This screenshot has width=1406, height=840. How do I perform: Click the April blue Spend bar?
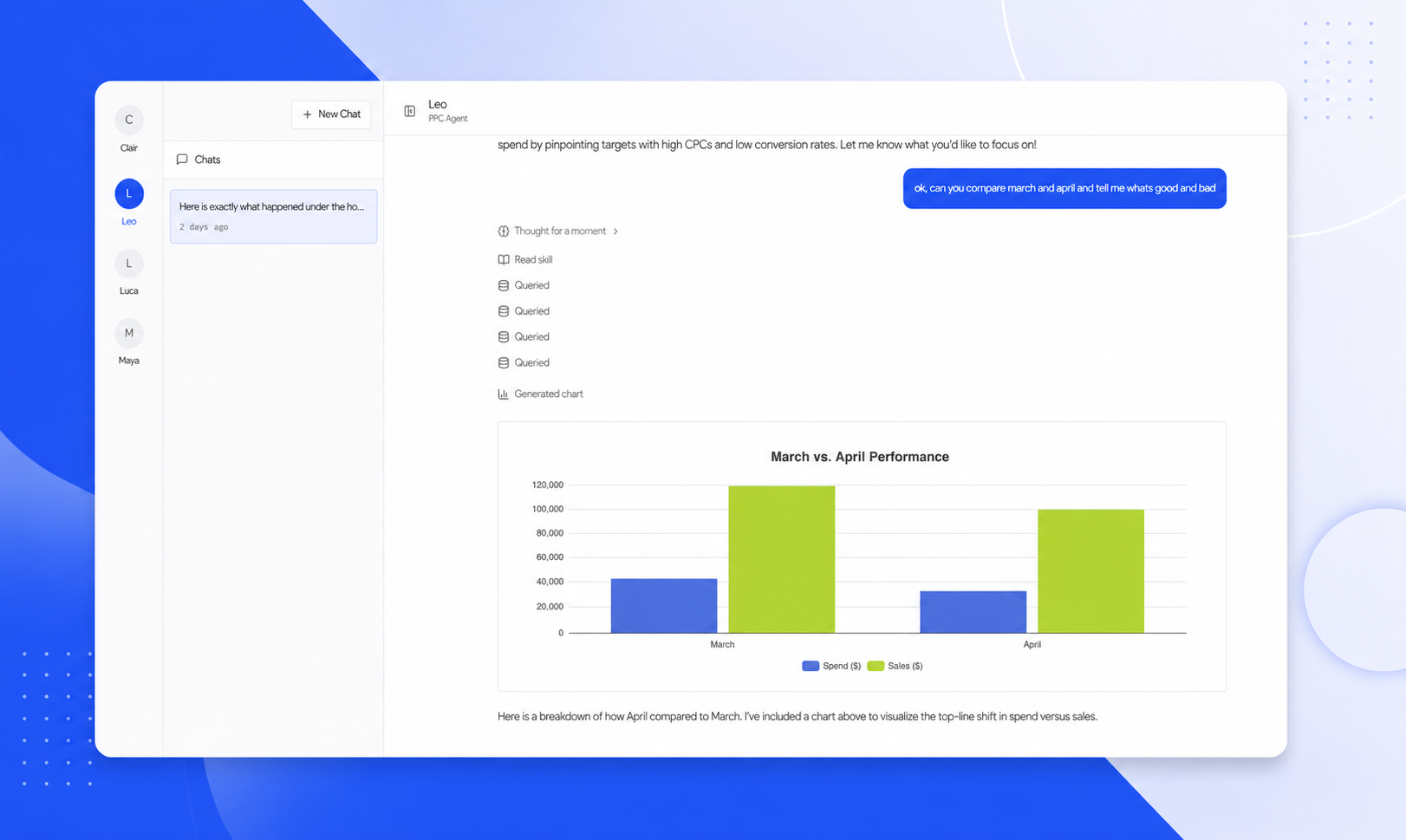pos(973,612)
